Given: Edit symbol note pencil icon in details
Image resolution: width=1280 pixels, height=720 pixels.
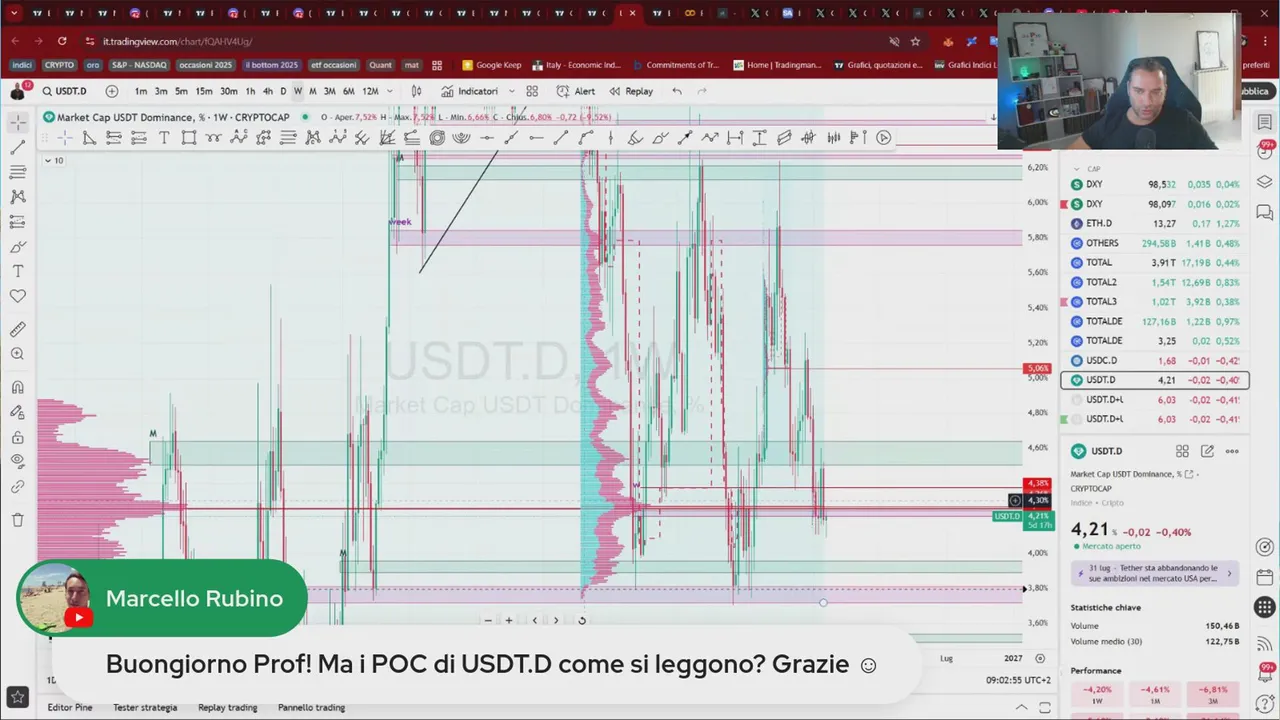Looking at the screenshot, I should [x=1207, y=451].
